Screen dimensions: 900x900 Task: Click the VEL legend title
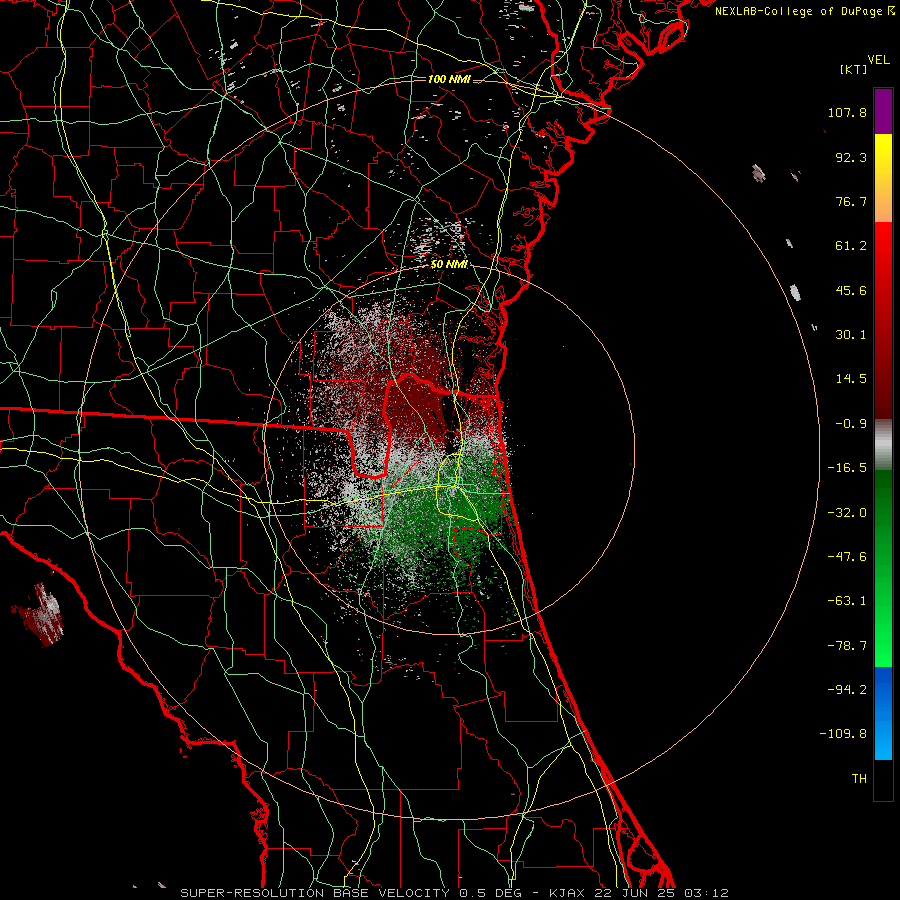click(878, 59)
